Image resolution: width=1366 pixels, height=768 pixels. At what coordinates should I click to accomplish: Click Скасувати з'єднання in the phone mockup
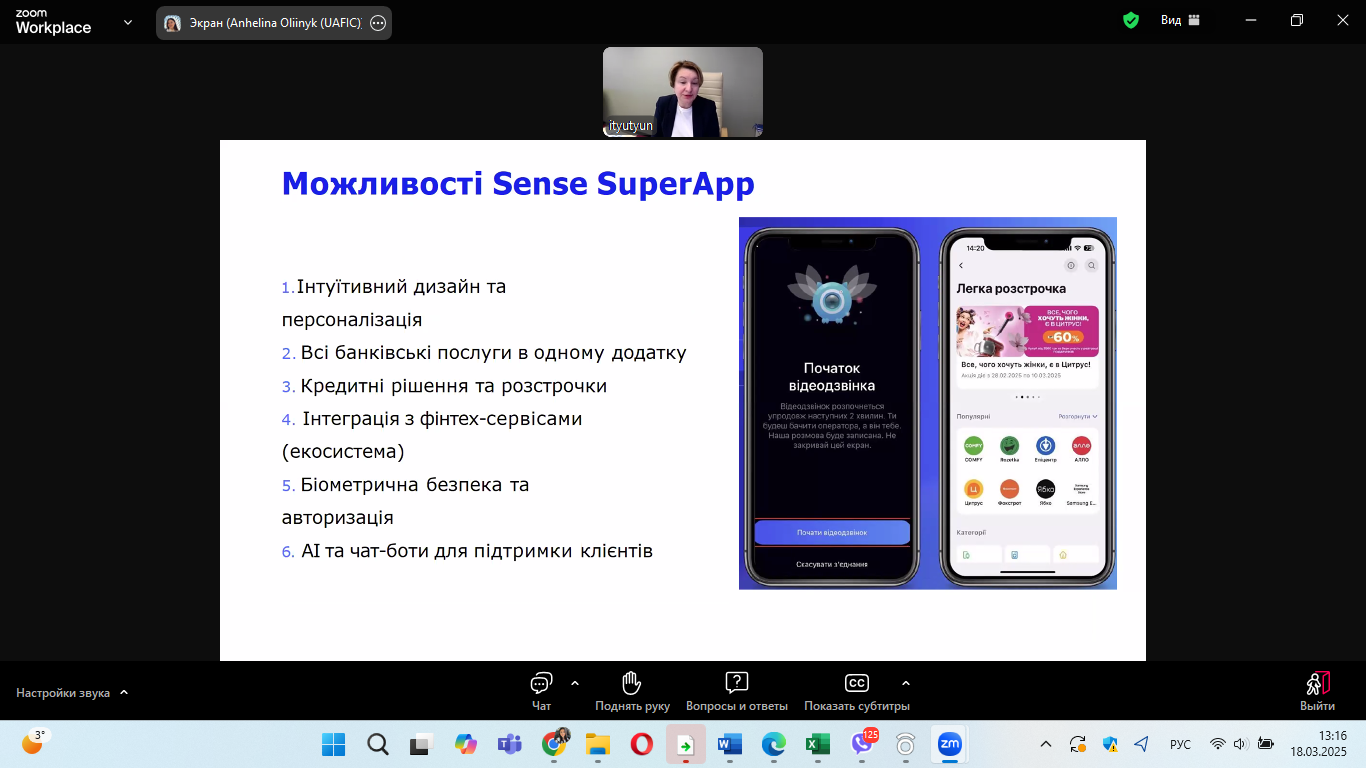pos(832,565)
